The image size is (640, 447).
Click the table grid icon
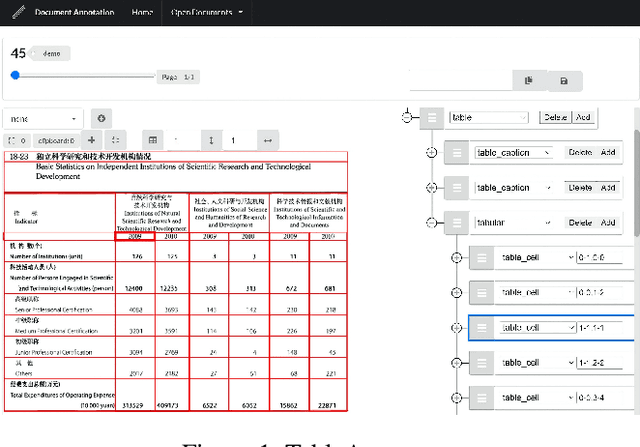click(x=153, y=141)
